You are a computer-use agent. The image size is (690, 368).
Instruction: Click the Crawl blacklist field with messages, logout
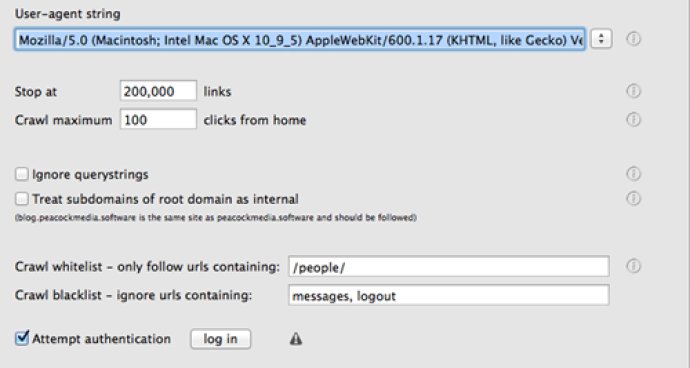click(449, 295)
